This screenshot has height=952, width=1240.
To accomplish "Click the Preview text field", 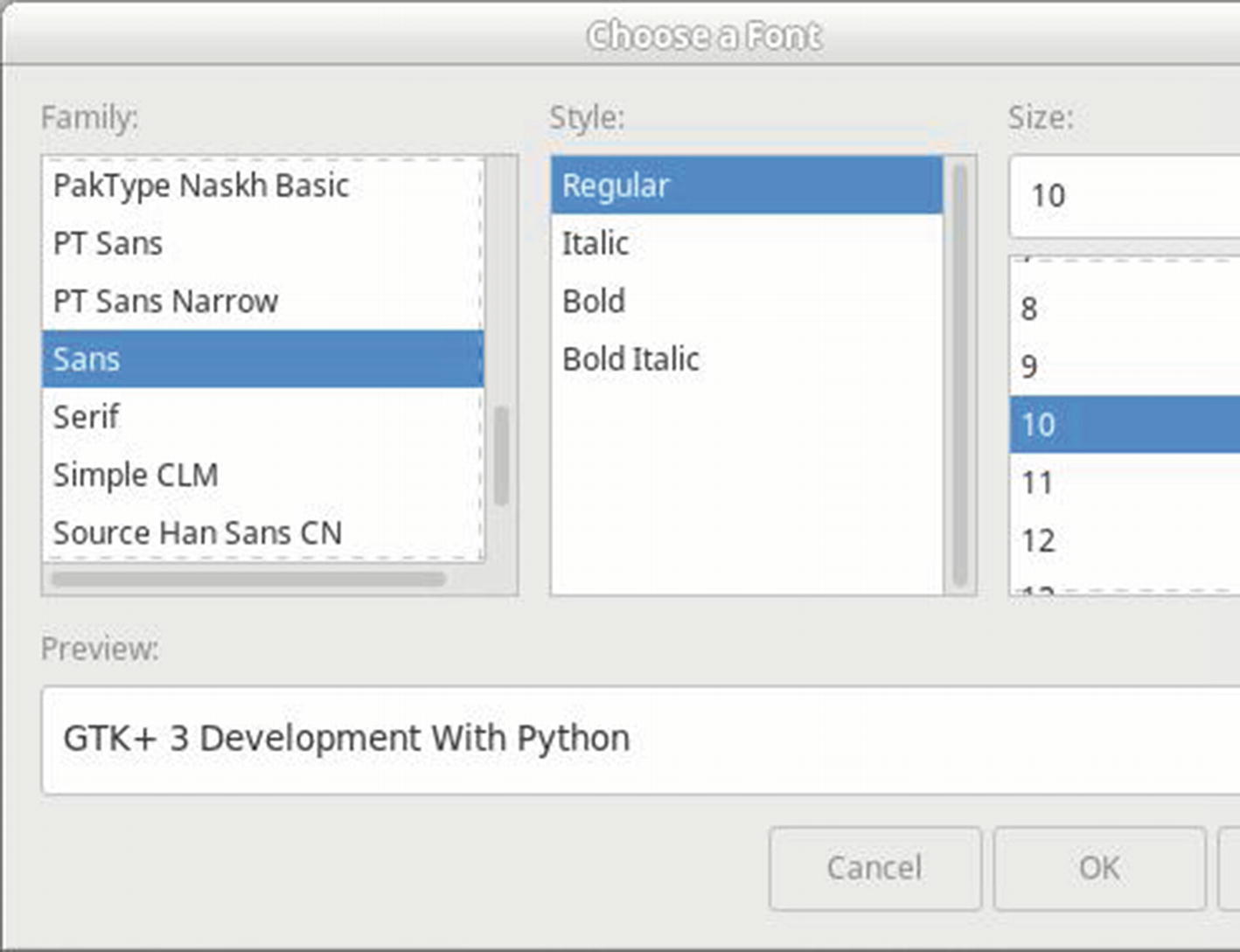I will click(640, 740).
